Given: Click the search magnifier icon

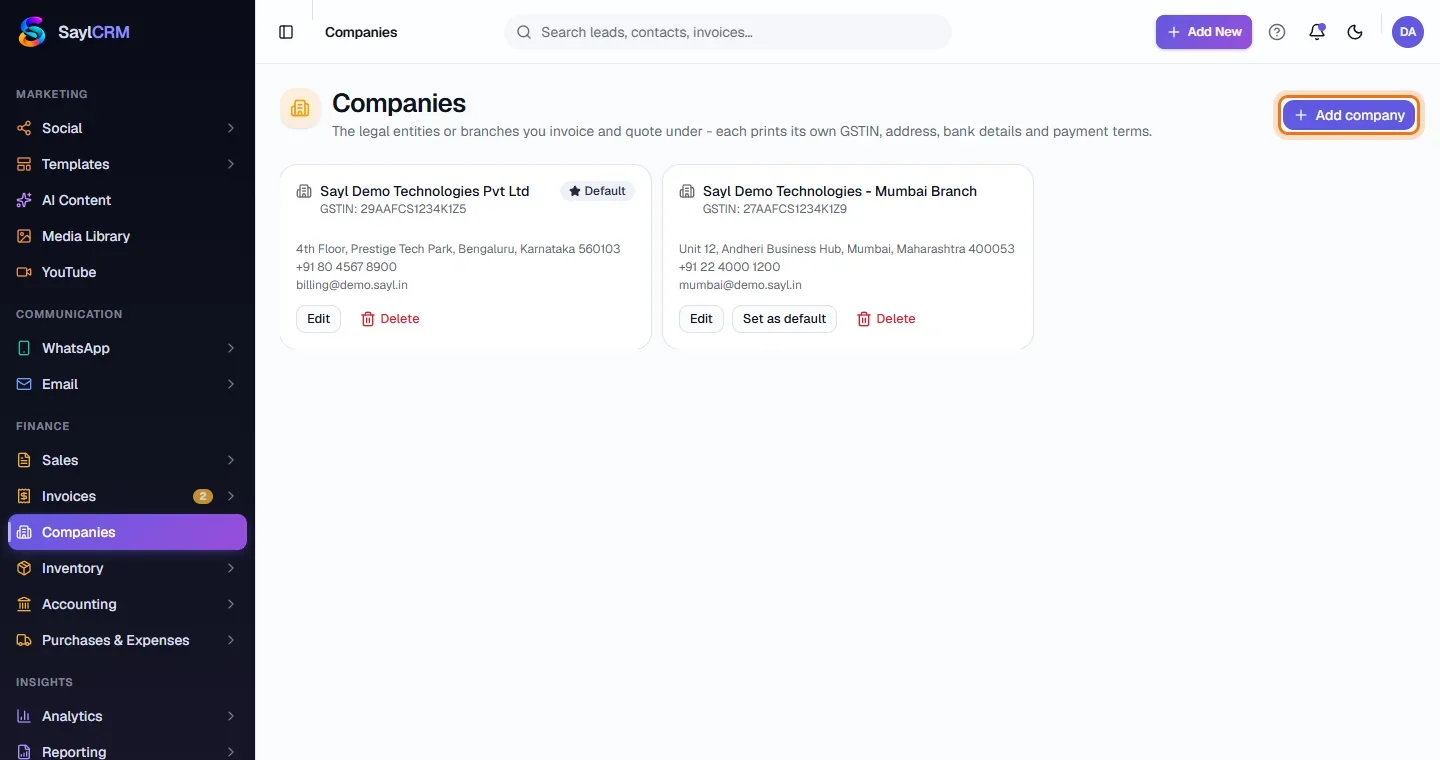Looking at the screenshot, I should (x=523, y=32).
